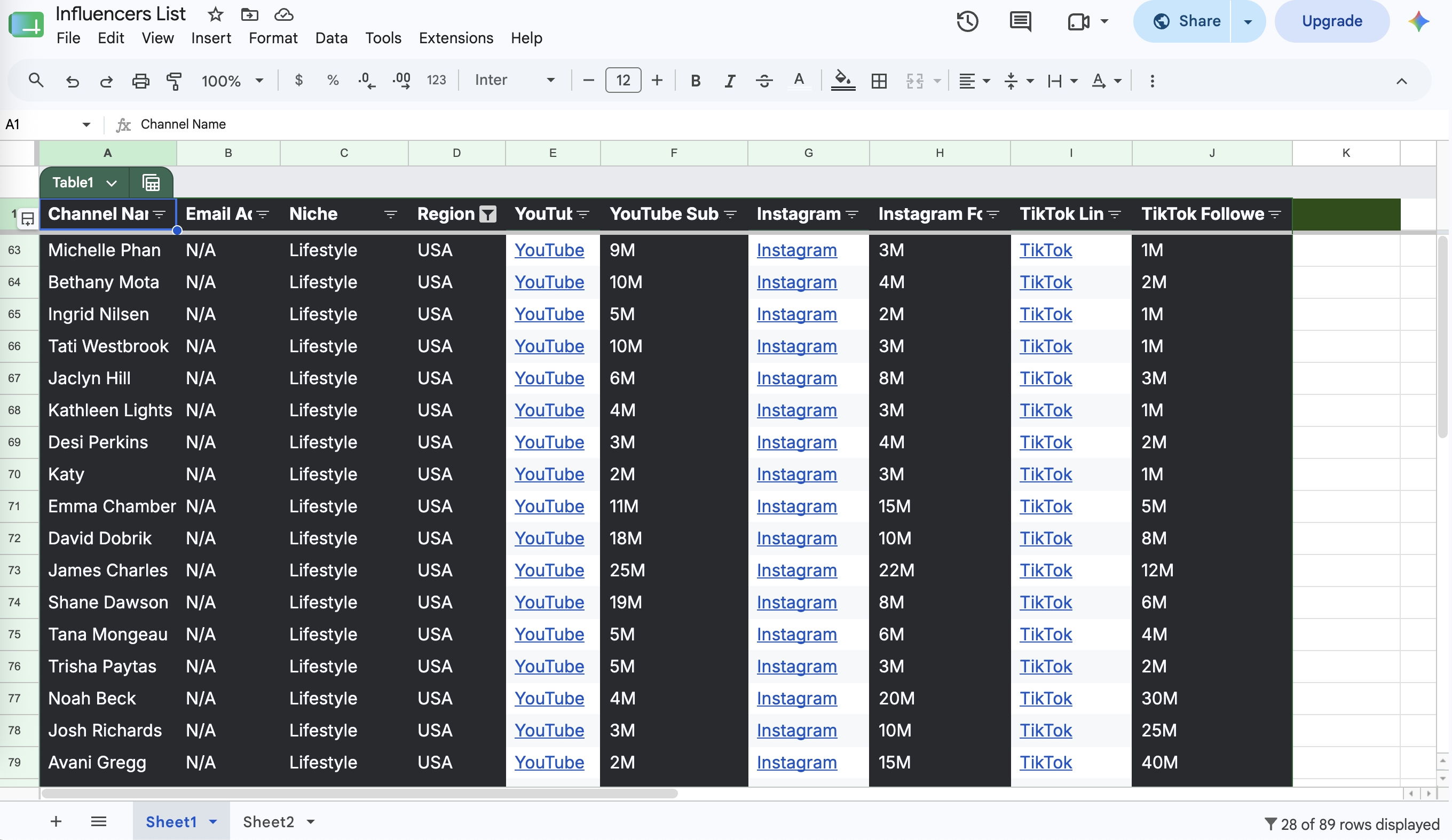Open the Sheet1 tab options arrow
The width and height of the screenshot is (1452, 840).
coord(213,821)
